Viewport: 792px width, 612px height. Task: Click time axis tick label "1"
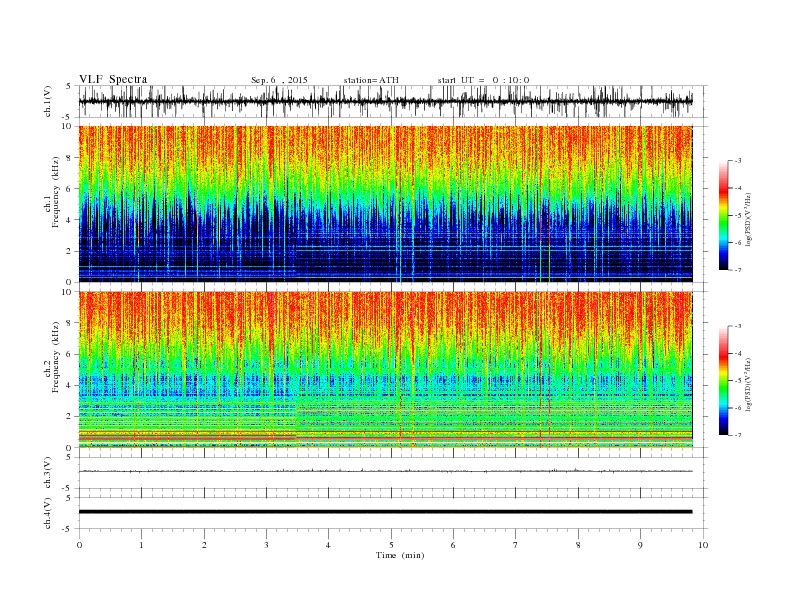tap(142, 545)
